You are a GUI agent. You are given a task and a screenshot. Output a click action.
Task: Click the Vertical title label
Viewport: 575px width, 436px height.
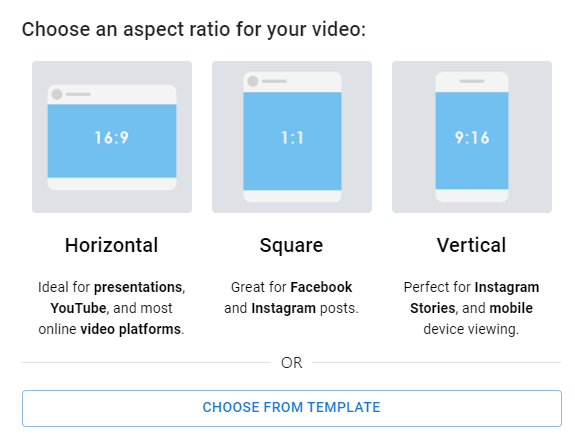pyautogui.click(x=471, y=245)
